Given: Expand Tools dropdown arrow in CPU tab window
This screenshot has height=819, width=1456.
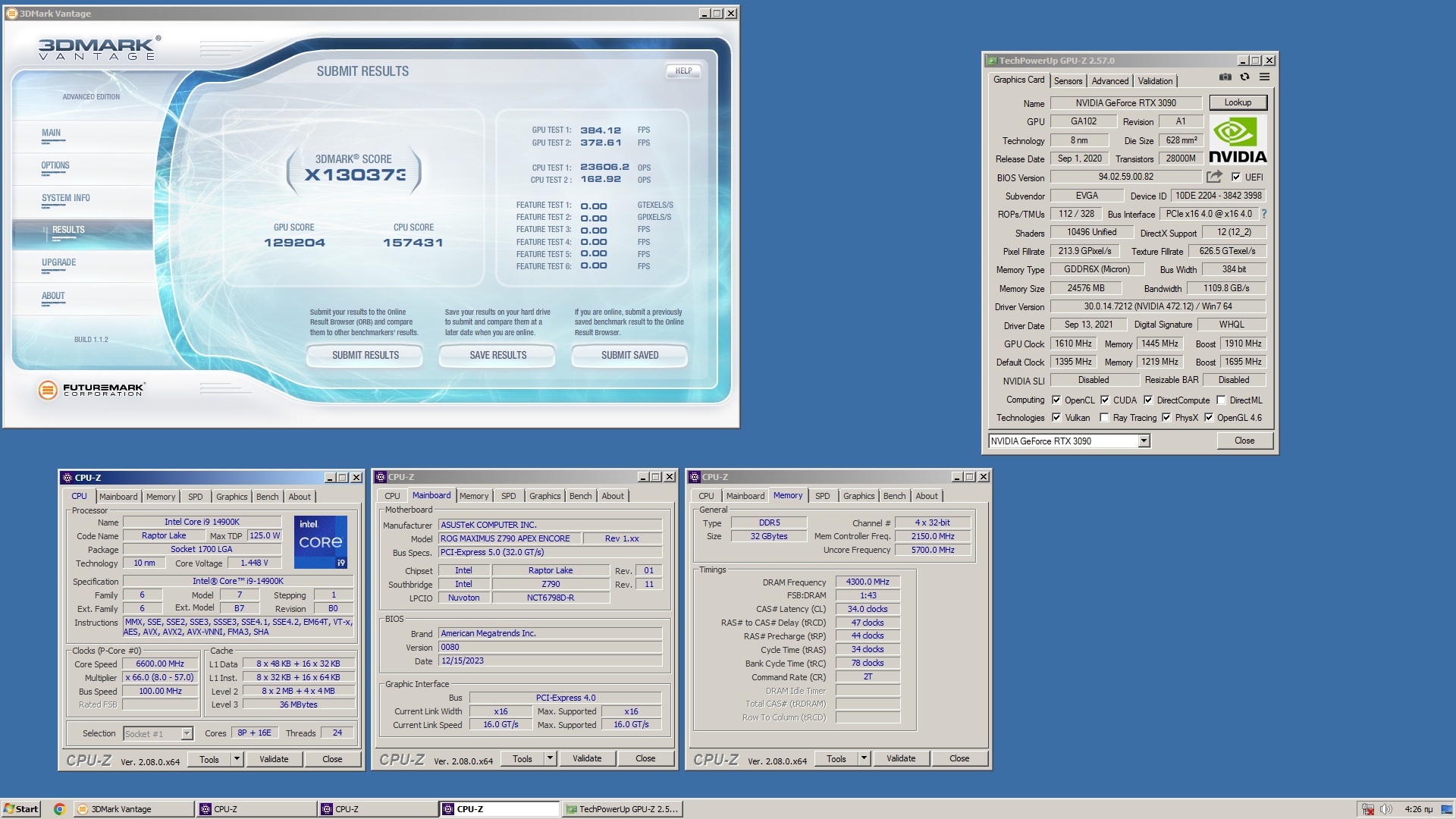Looking at the screenshot, I should [237, 759].
